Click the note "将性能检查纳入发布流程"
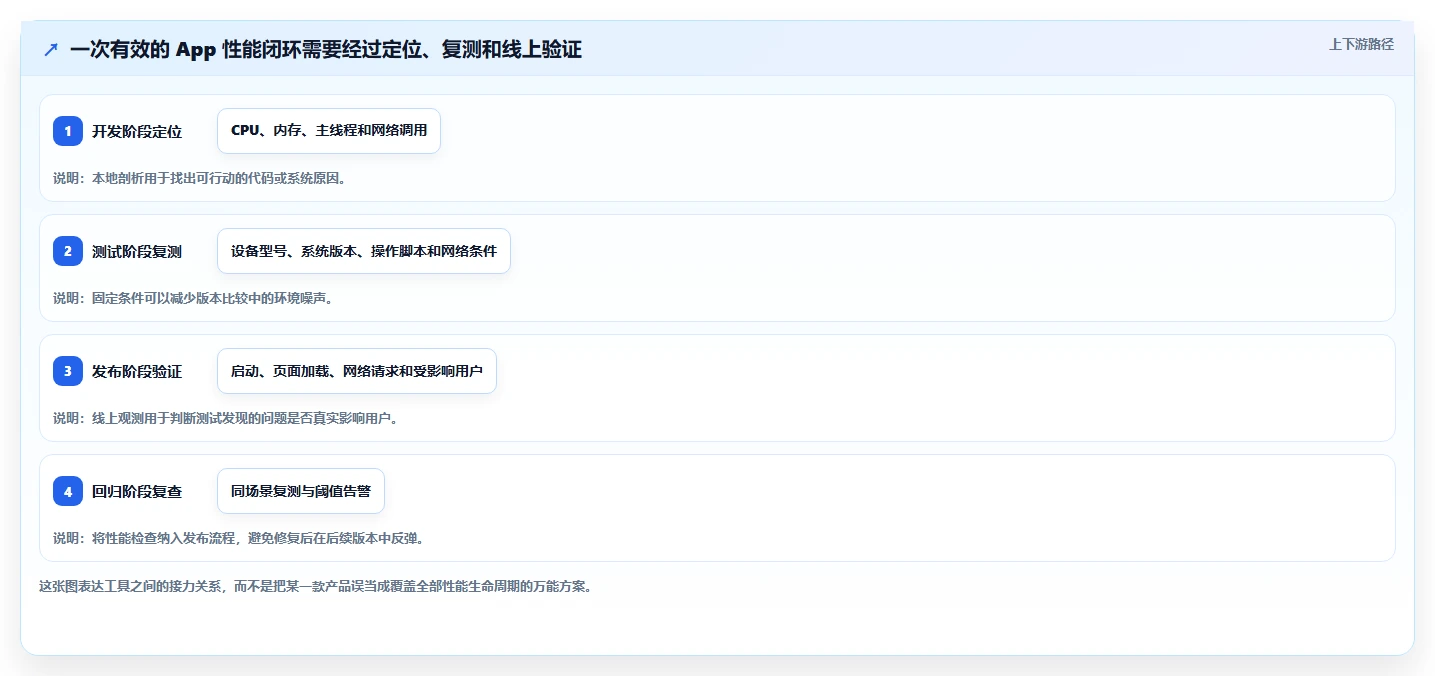The height and width of the screenshot is (676, 1435). [x=164, y=538]
